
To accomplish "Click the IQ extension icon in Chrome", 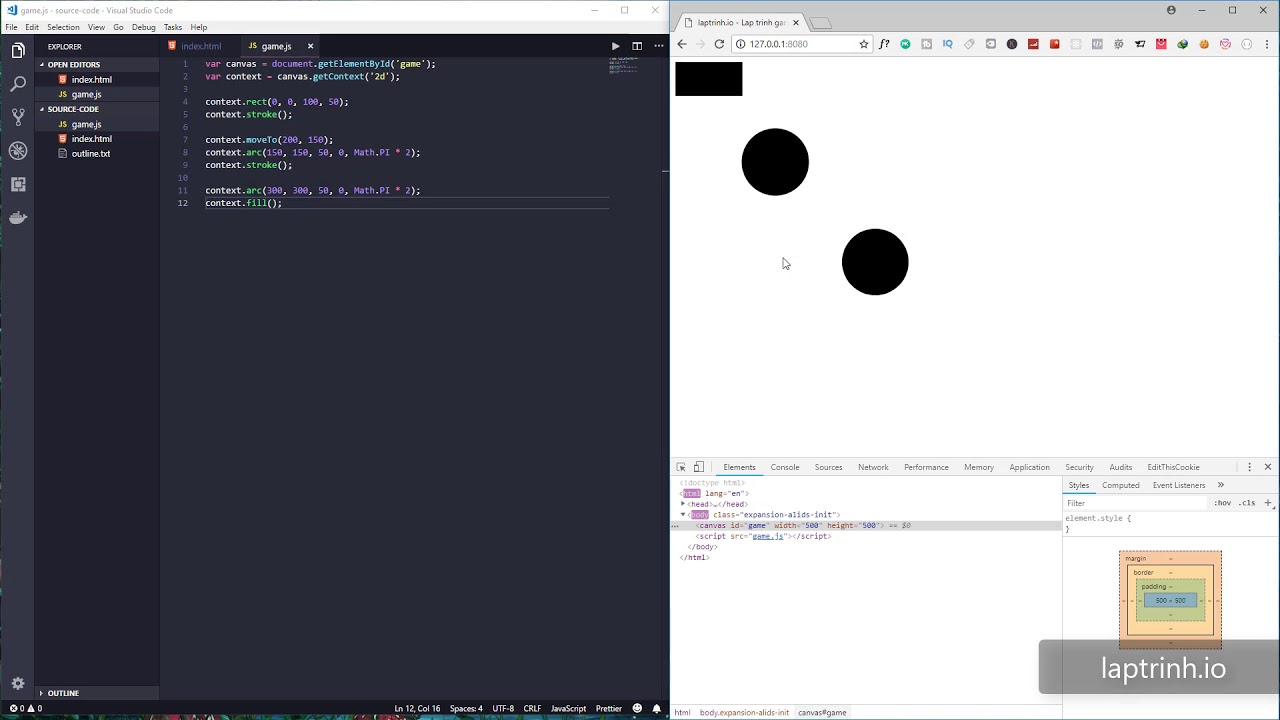I will point(948,44).
